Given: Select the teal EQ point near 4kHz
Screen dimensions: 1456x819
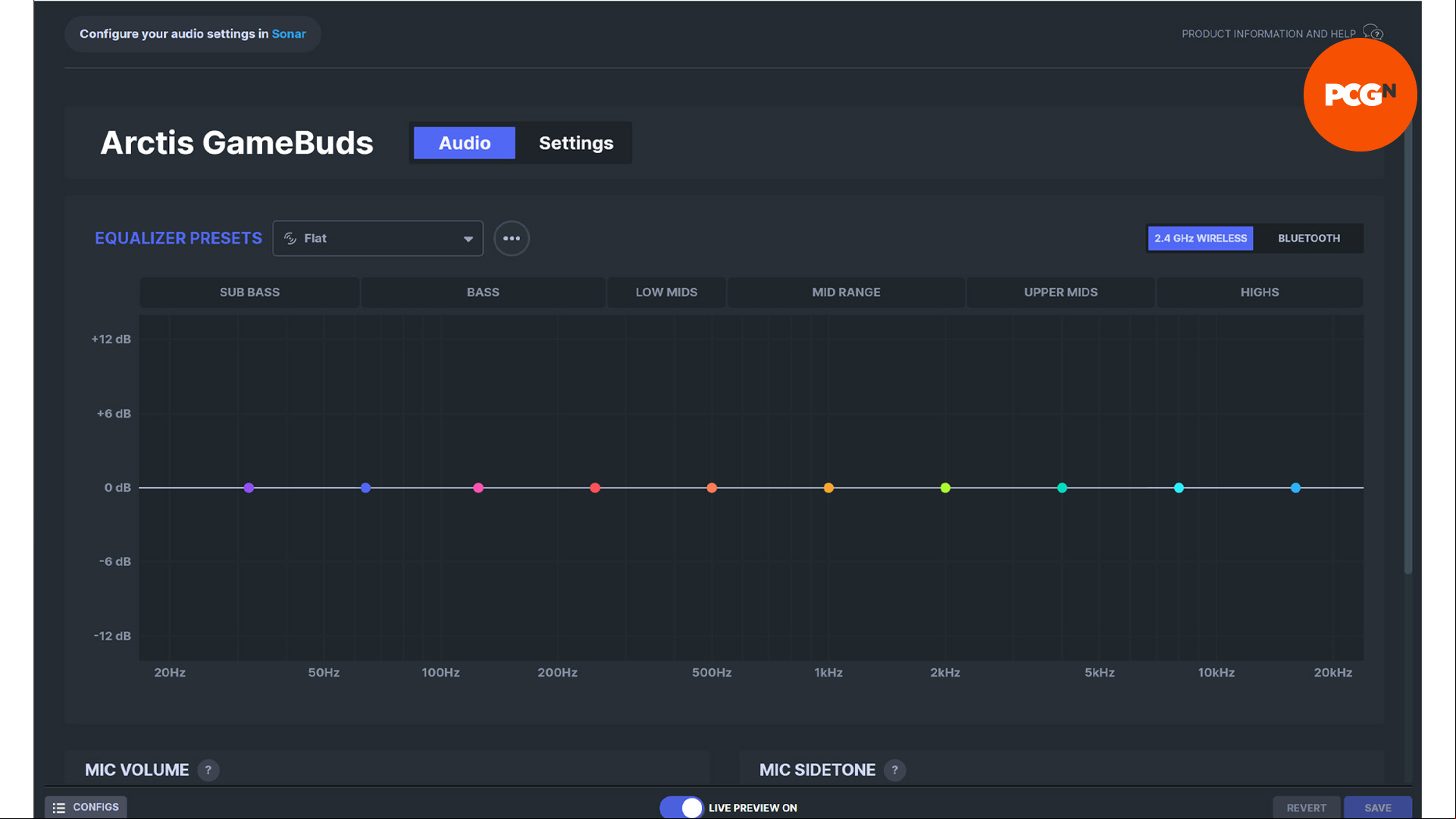Looking at the screenshot, I should click(x=1062, y=488).
